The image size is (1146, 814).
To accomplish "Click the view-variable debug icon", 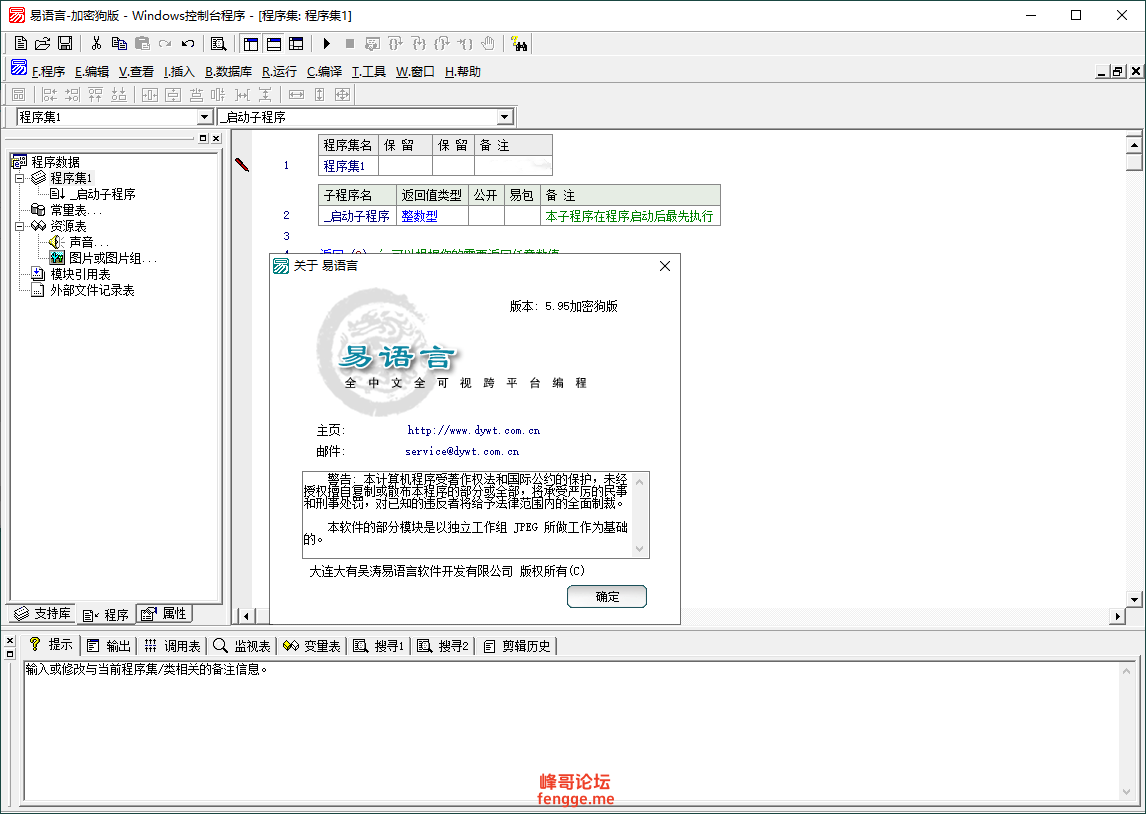I will click(x=373, y=44).
